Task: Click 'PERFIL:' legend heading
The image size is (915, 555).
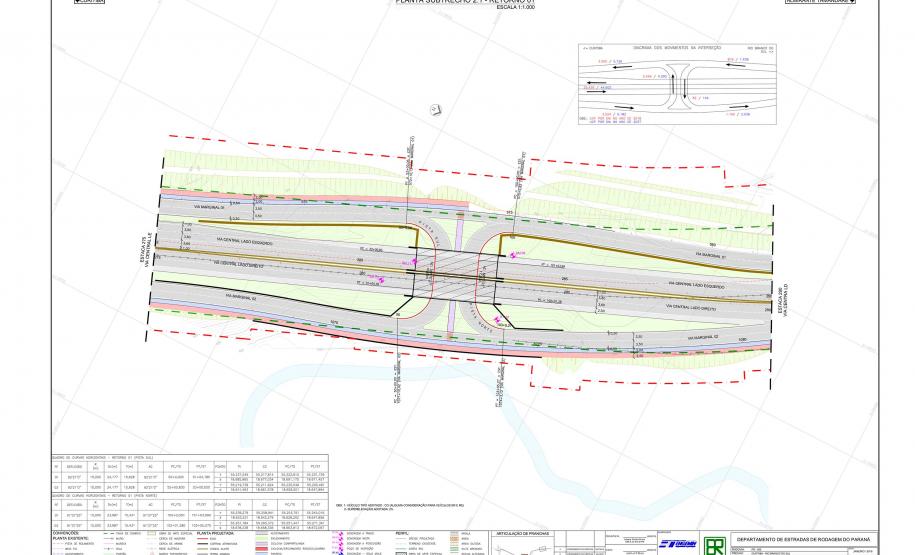Action: (401, 533)
